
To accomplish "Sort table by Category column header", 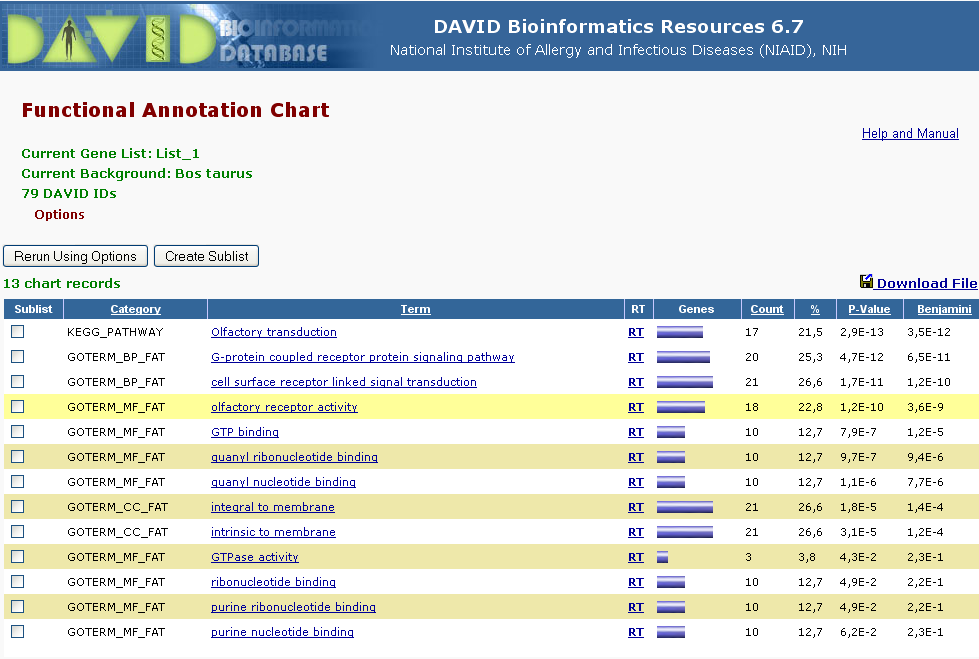I will (x=135, y=309).
